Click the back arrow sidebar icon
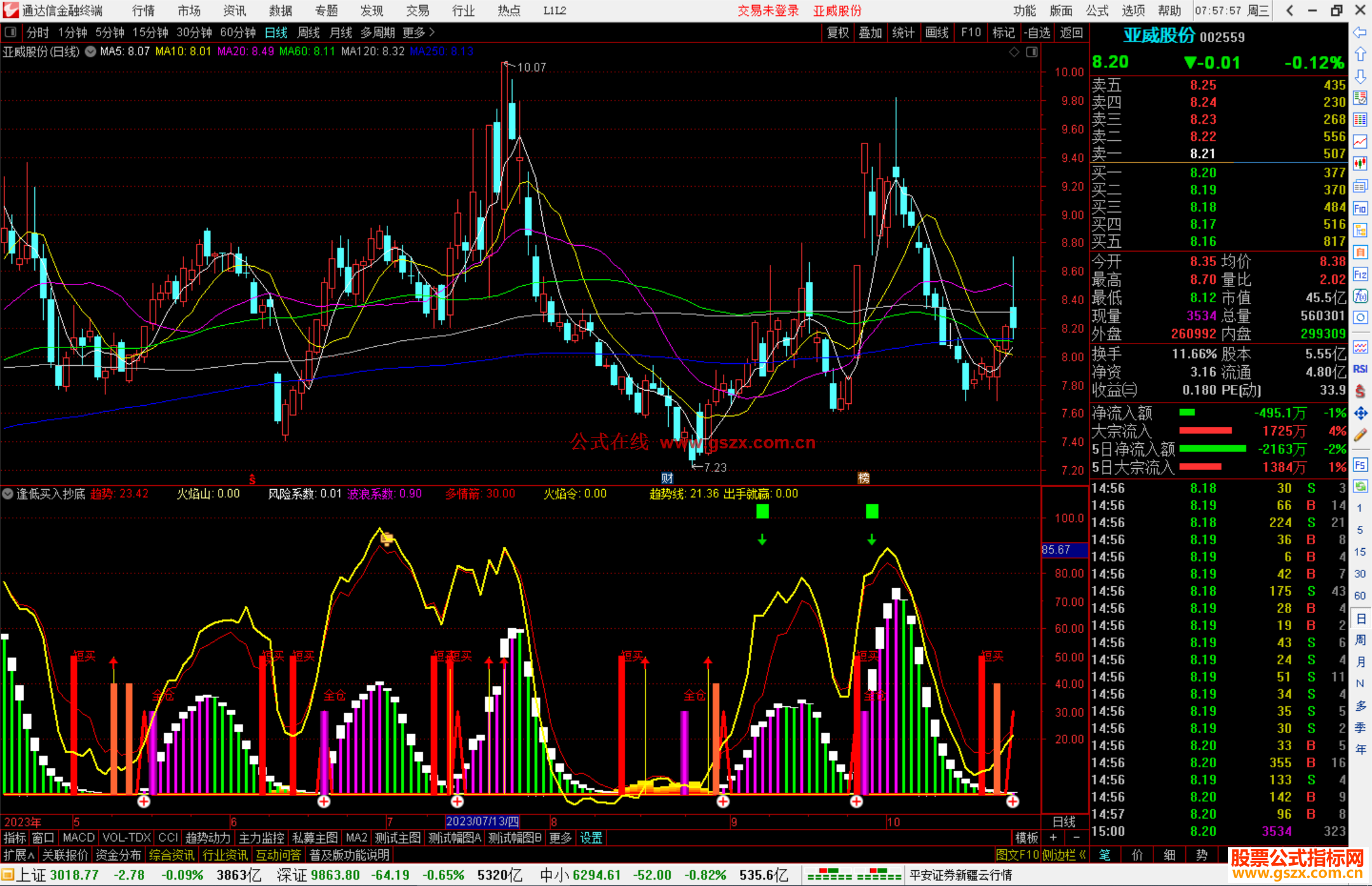Viewport: 1372px width, 886px height. (x=1360, y=32)
